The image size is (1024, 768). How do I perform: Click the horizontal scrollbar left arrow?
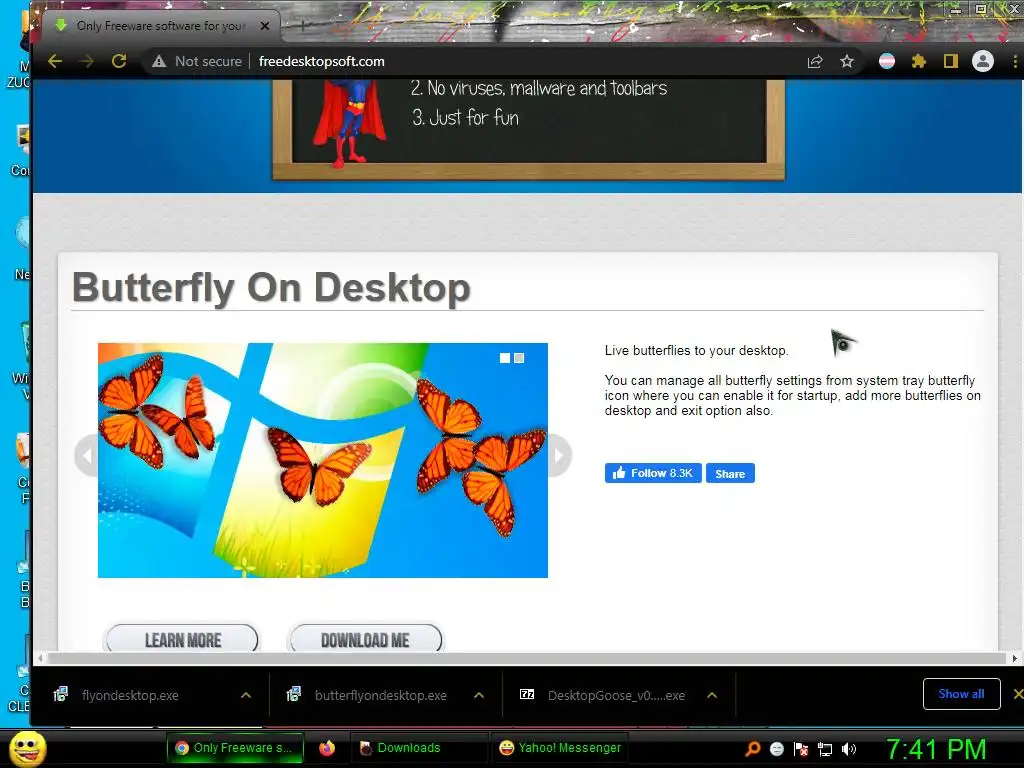click(40, 658)
